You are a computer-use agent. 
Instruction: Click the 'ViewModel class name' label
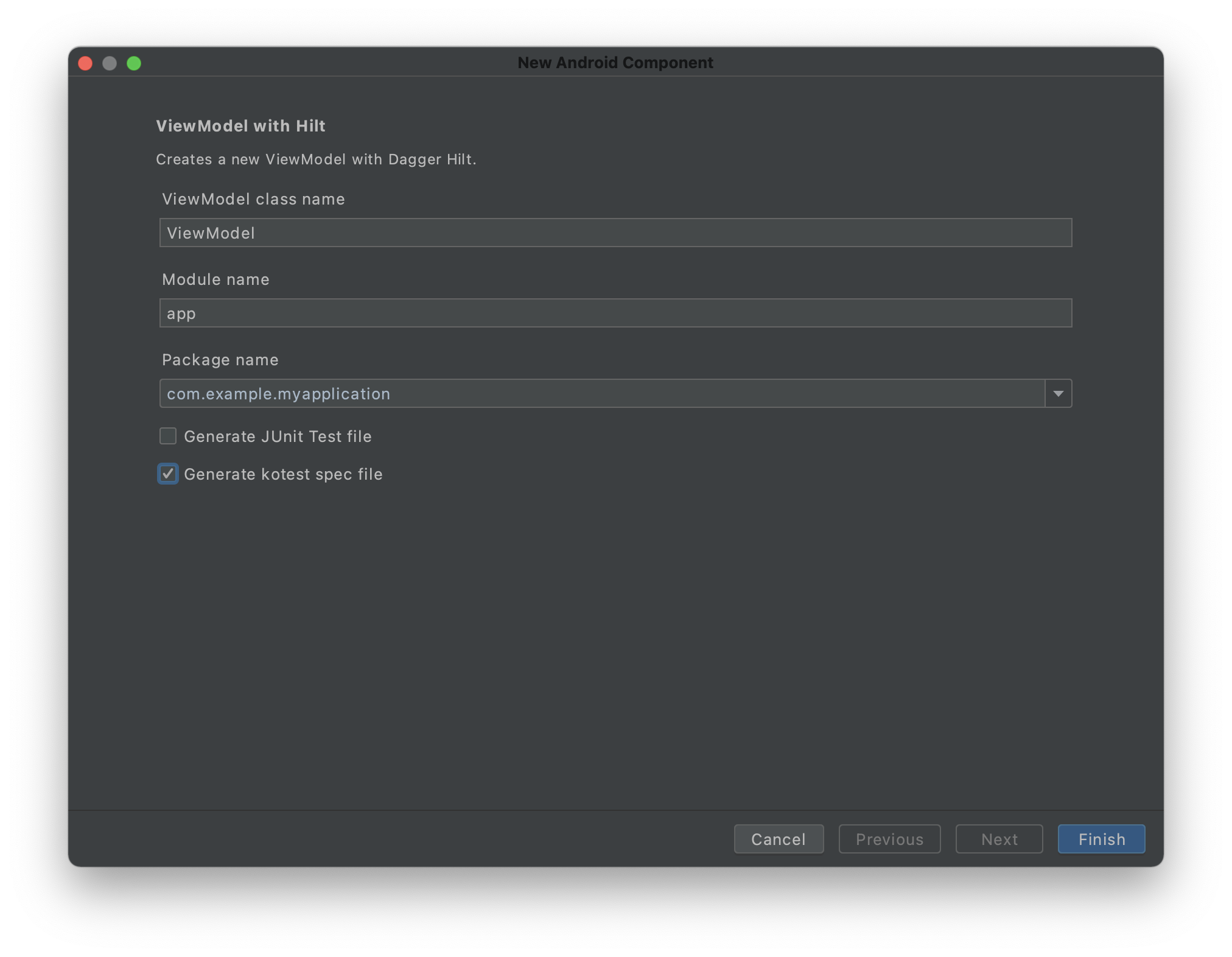point(253,199)
